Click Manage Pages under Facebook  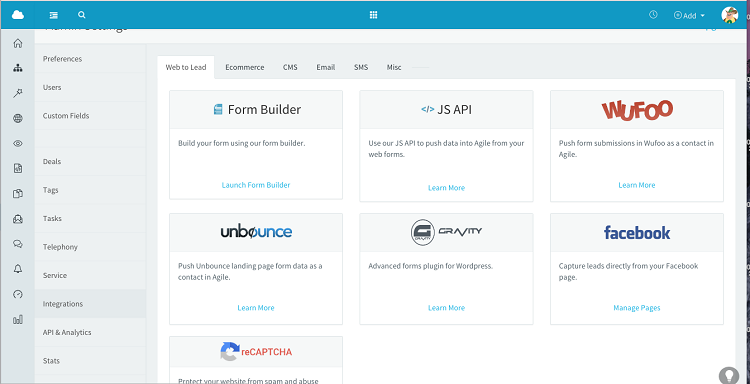pos(637,308)
